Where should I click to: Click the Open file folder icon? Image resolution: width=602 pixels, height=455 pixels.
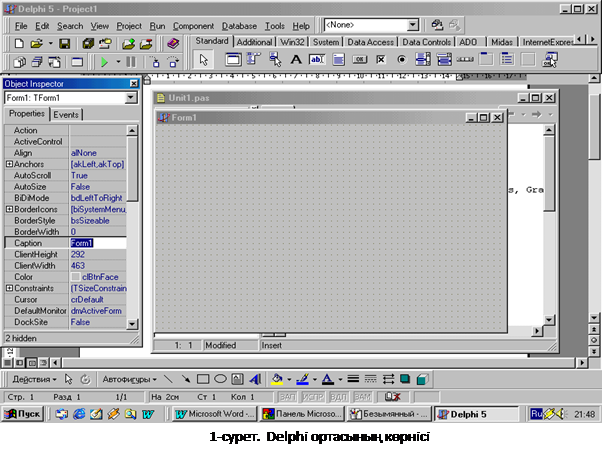pyautogui.click(x=36, y=44)
